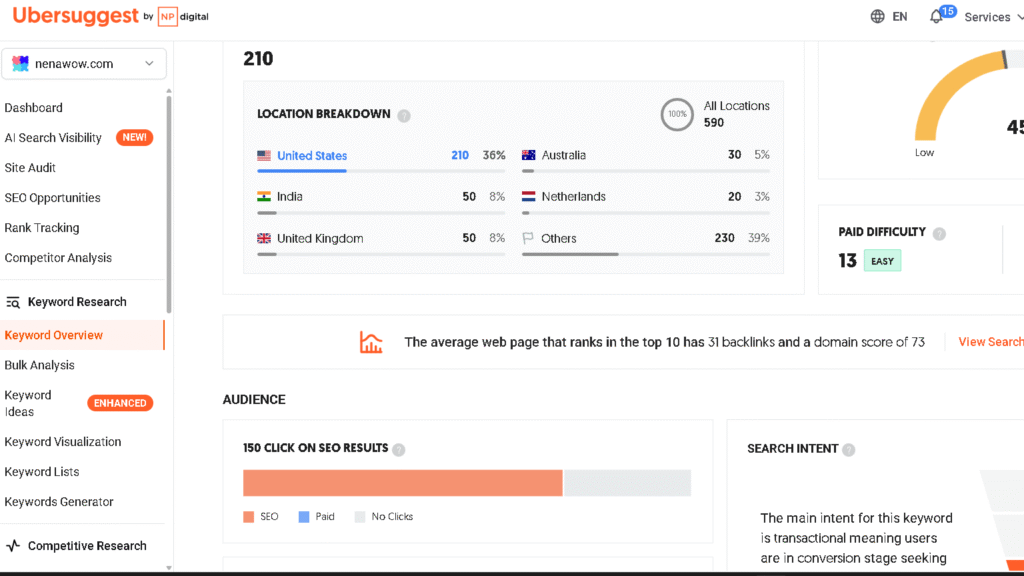Click the All Locations 590 circle badge
The height and width of the screenshot is (576, 1024).
point(677,114)
